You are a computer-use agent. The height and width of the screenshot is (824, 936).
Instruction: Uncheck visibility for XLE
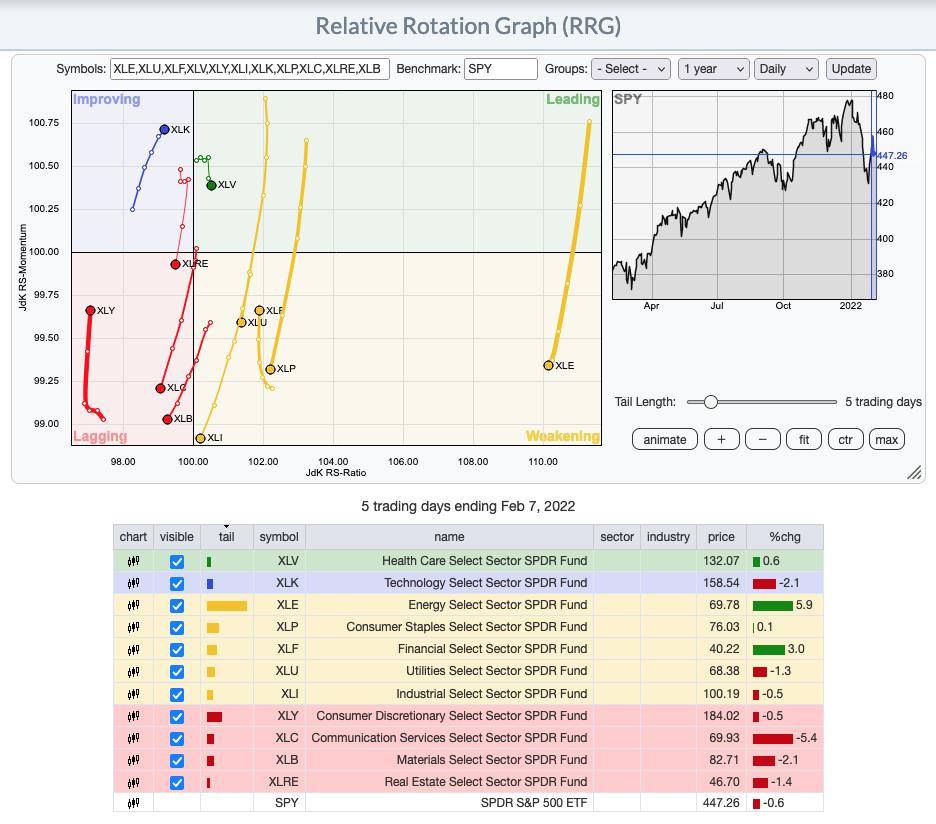click(x=177, y=606)
